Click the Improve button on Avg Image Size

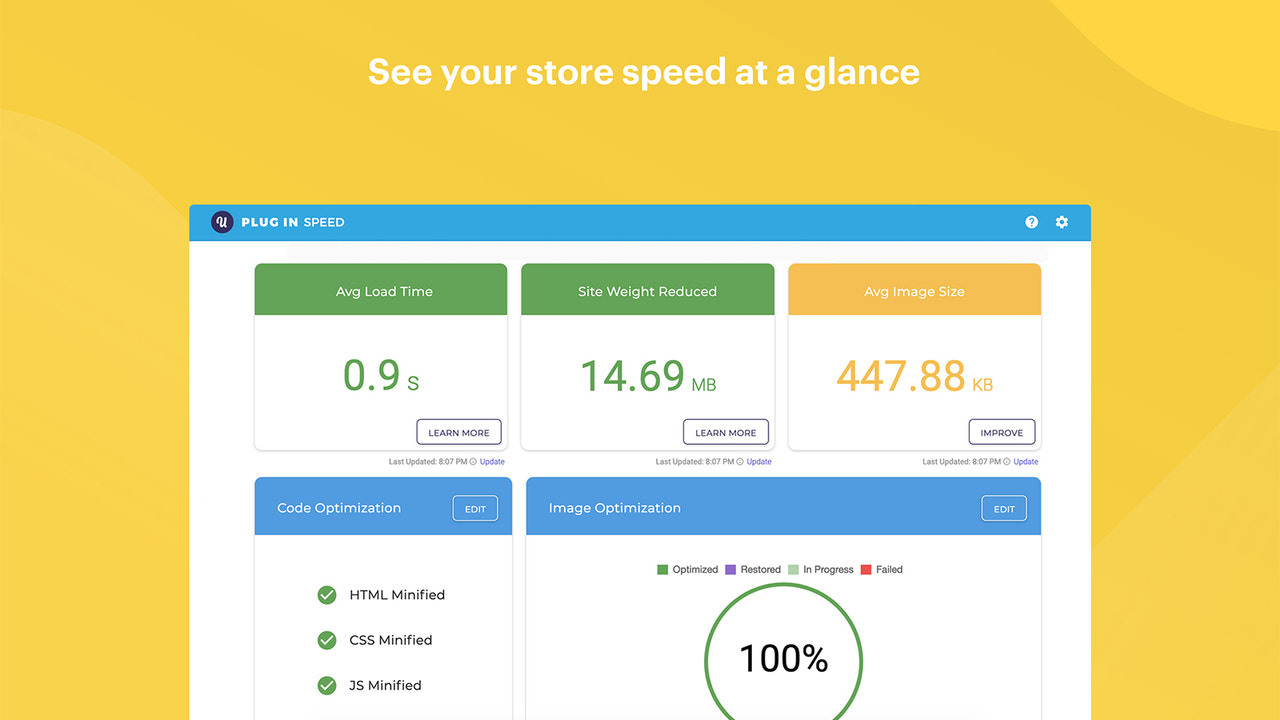1002,432
